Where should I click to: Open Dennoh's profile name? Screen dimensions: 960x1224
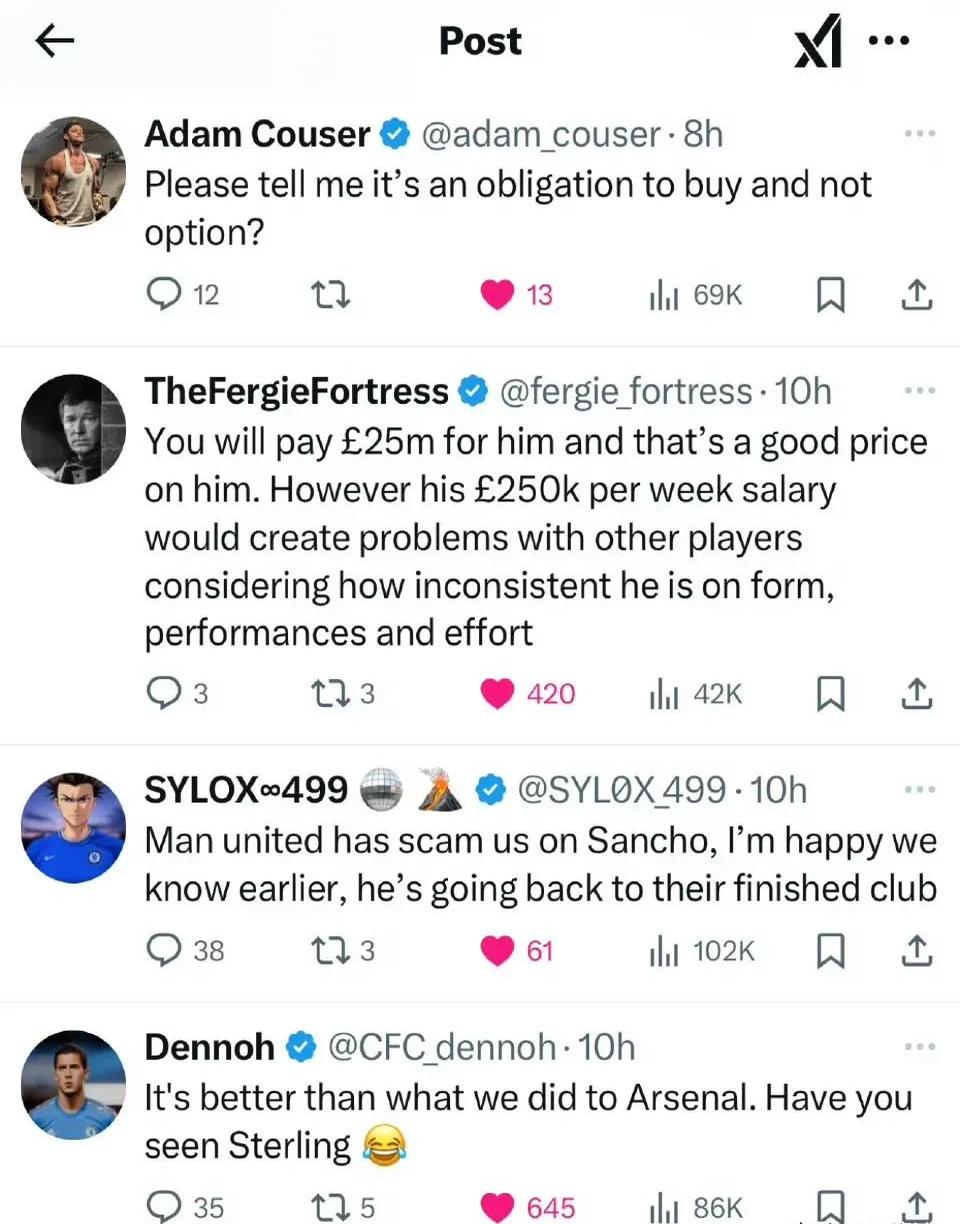[209, 1047]
